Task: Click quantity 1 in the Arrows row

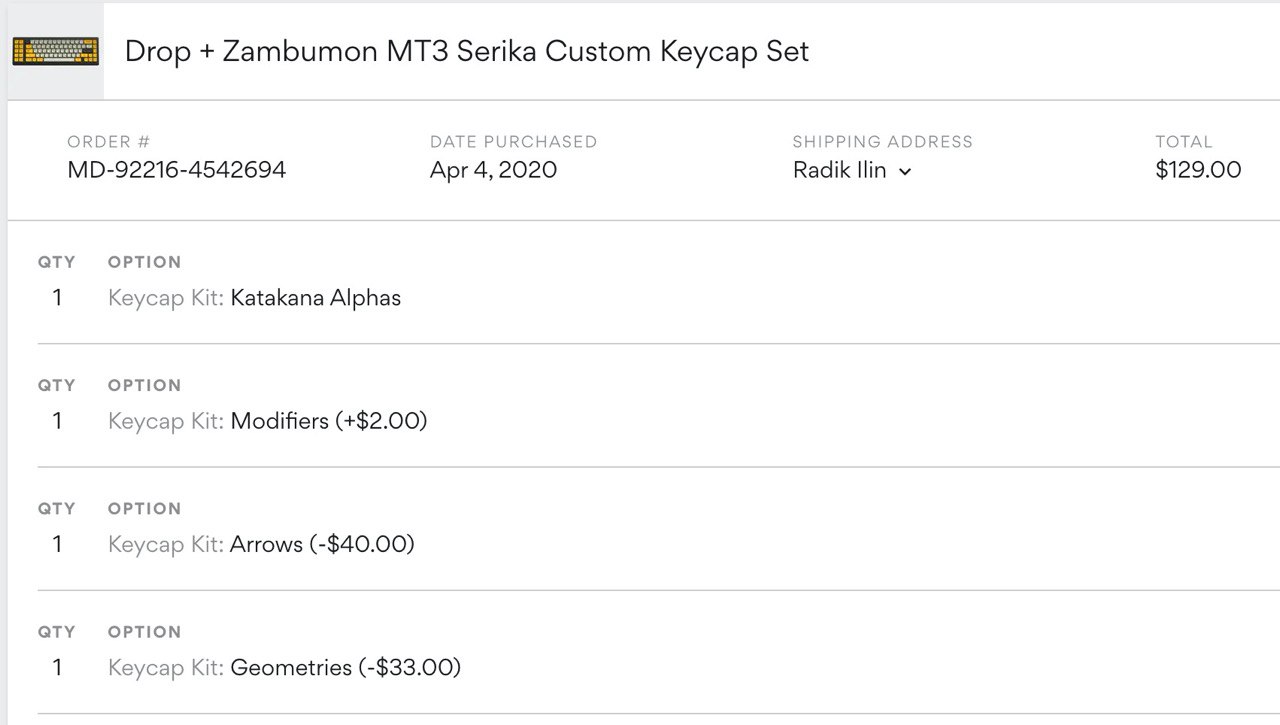Action: tap(57, 544)
